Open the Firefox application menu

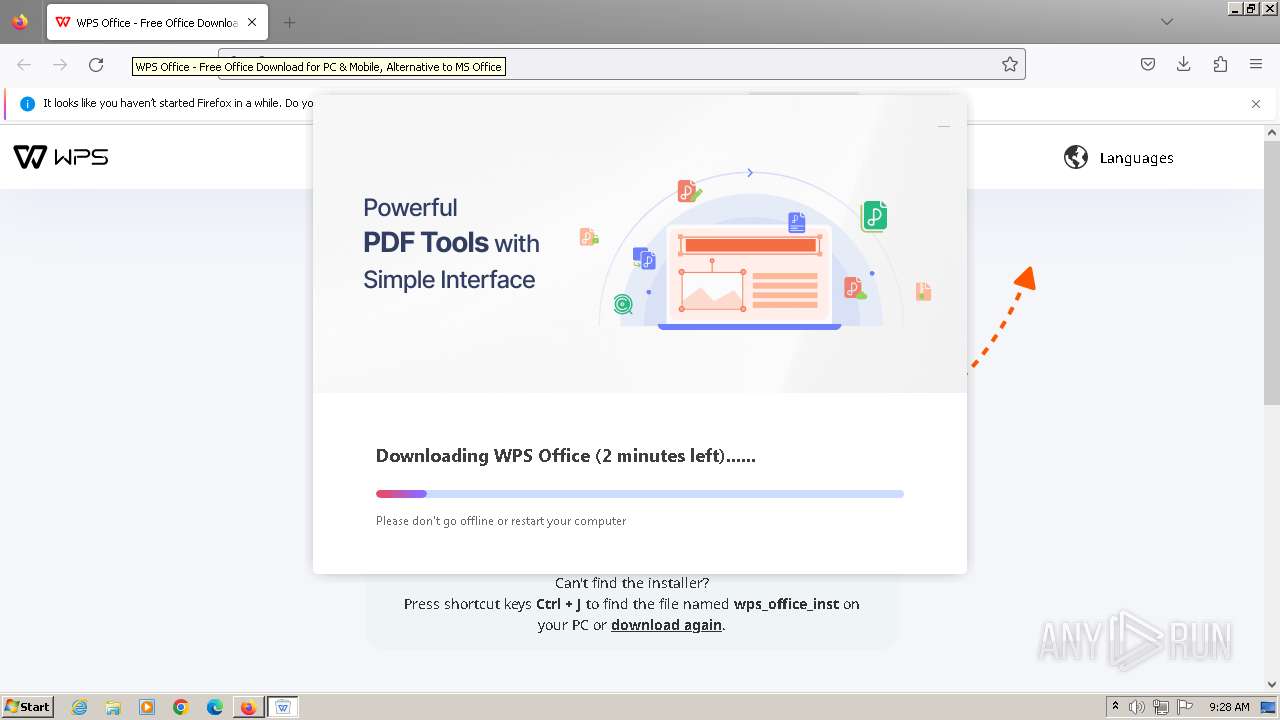[1256, 64]
